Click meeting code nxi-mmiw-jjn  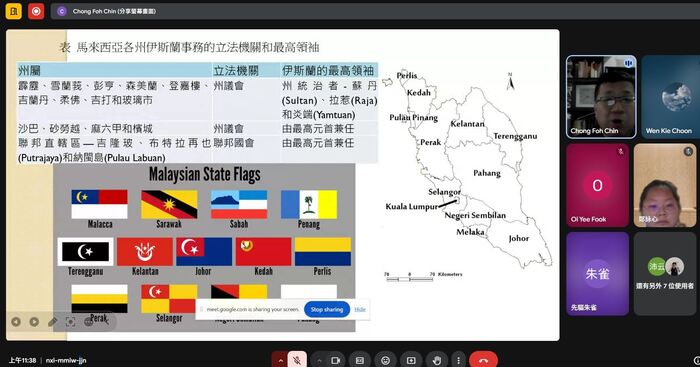66,360
